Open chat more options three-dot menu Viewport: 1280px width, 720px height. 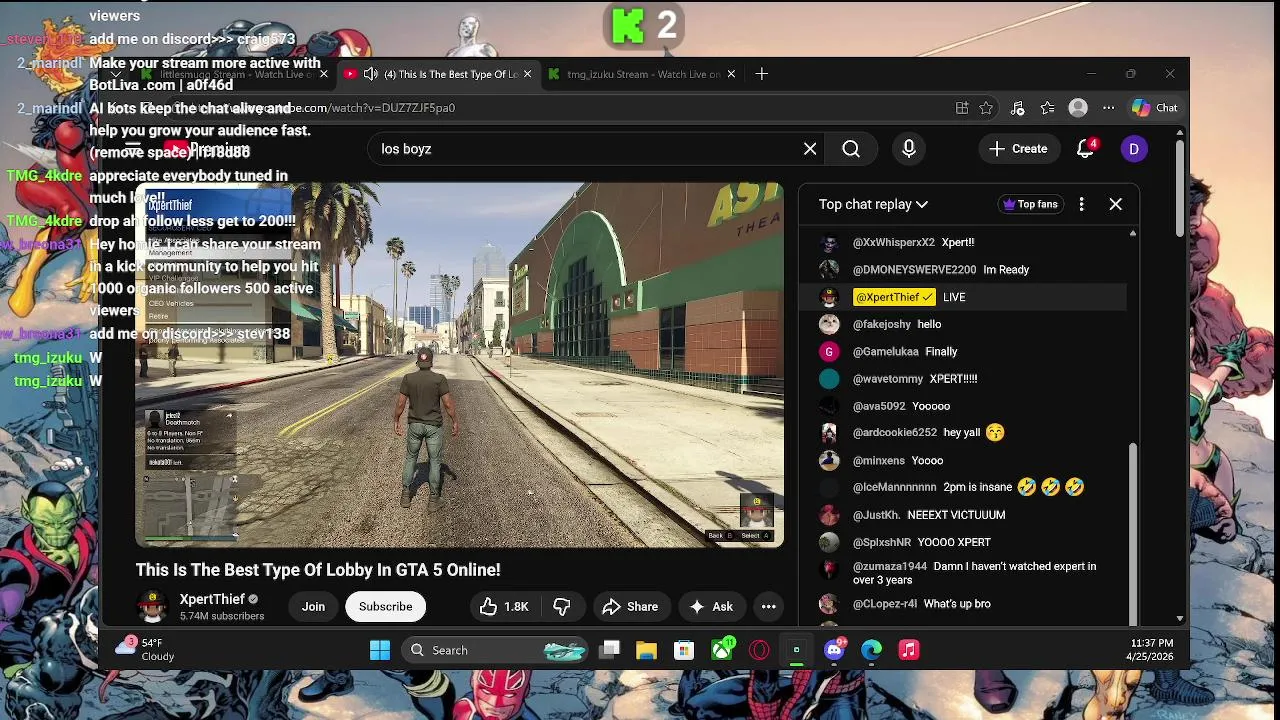tap(1081, 204)
